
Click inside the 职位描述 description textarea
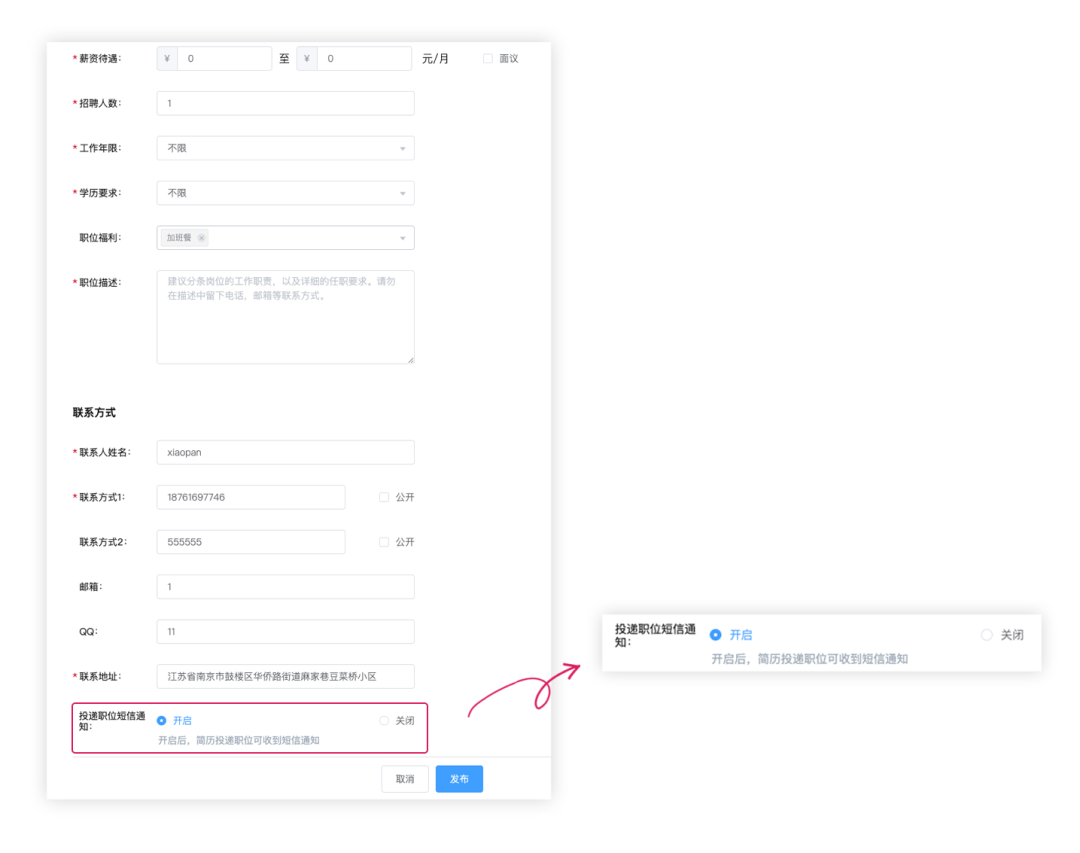(285, 315)
